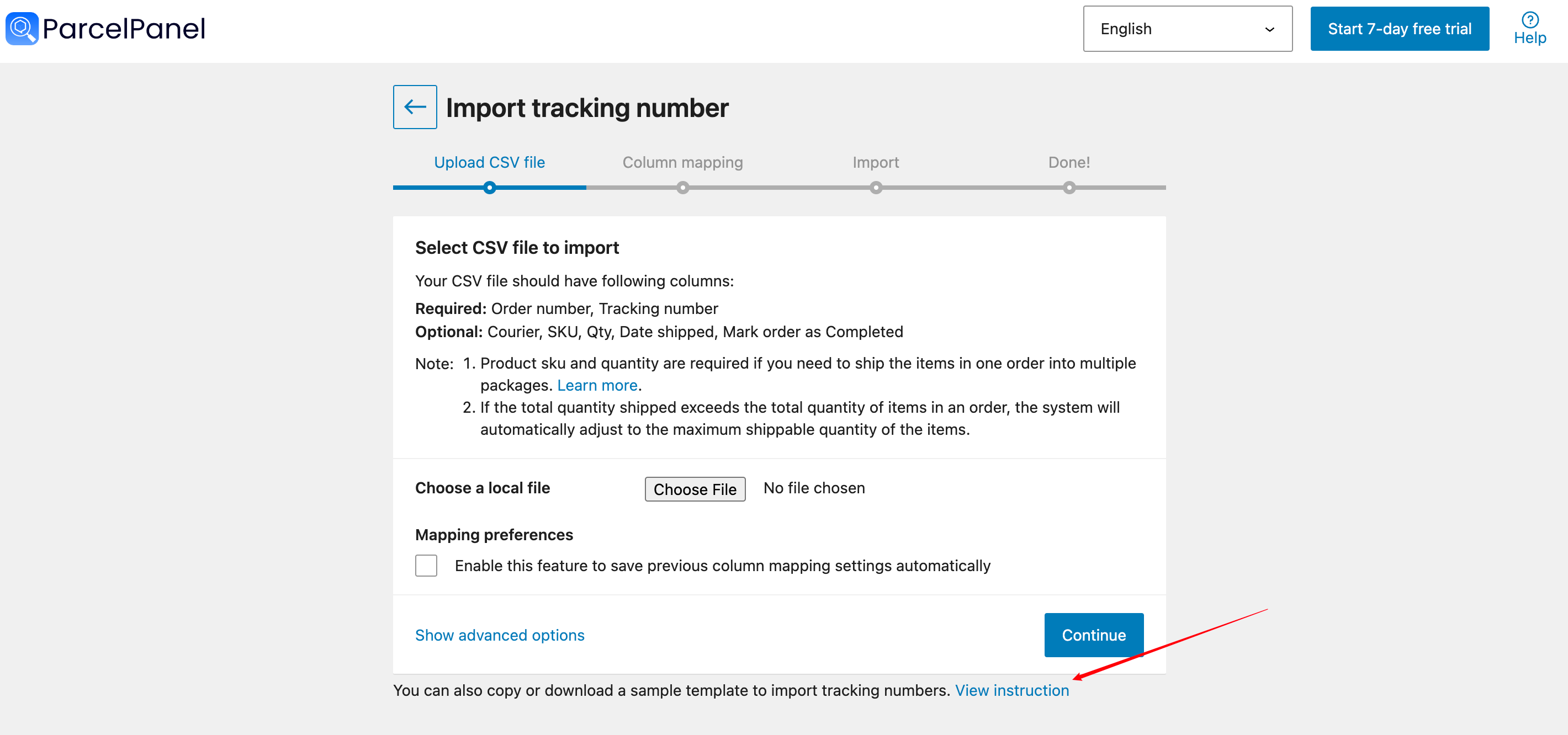
Task: Click the 'Choose a local file' label
Action: pos(482,488)
